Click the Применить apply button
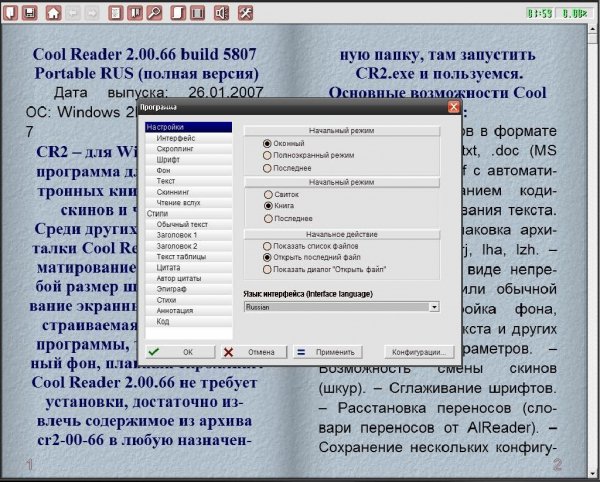 pos(328,352)
